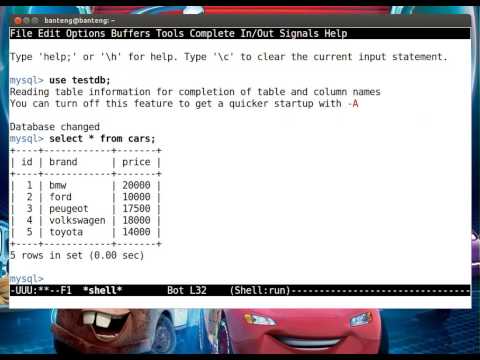Screen dimensions: 480x360
Task: Click the 'volkswagen' brand cell
Action: (x=77, y=220)
